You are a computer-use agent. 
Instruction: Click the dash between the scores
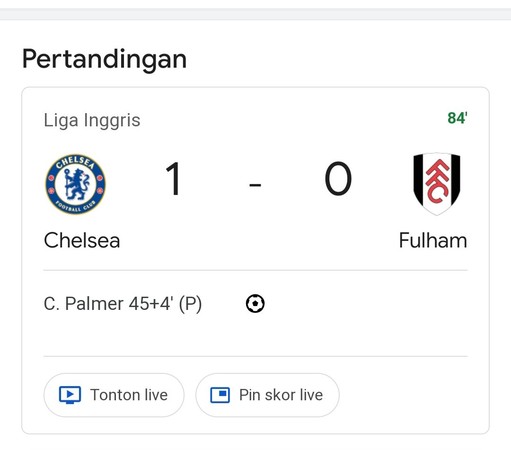255,184
